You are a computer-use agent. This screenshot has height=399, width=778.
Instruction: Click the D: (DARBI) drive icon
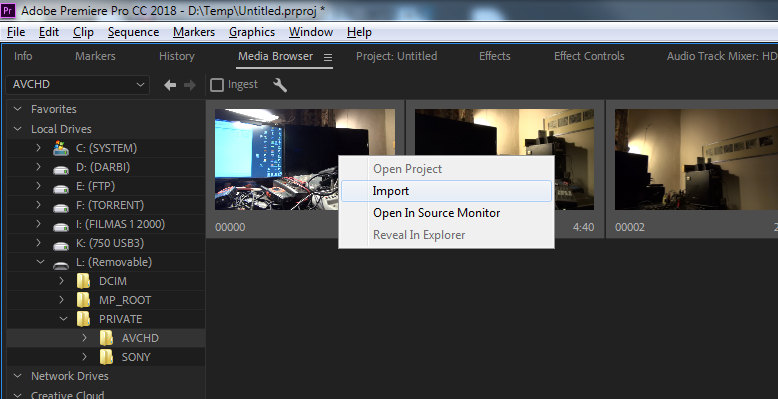[61, 169]
